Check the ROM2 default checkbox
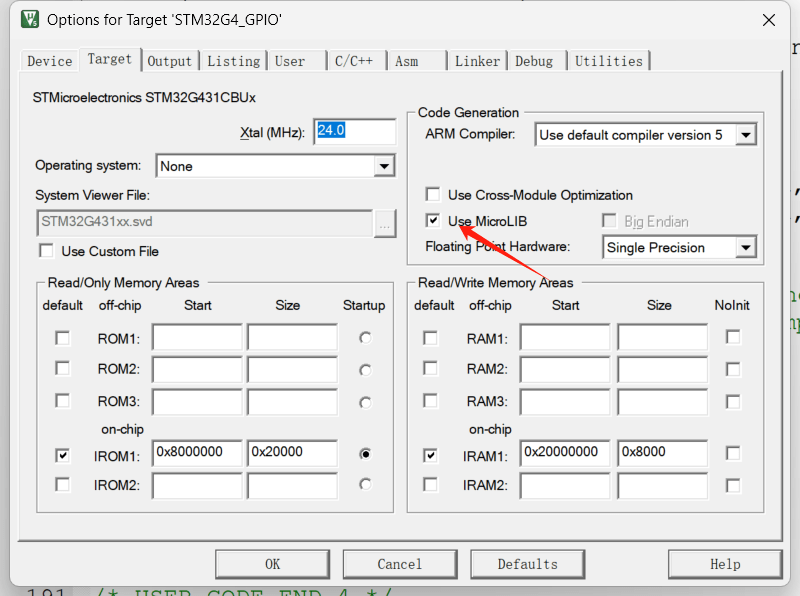 [x=62, y=368]
